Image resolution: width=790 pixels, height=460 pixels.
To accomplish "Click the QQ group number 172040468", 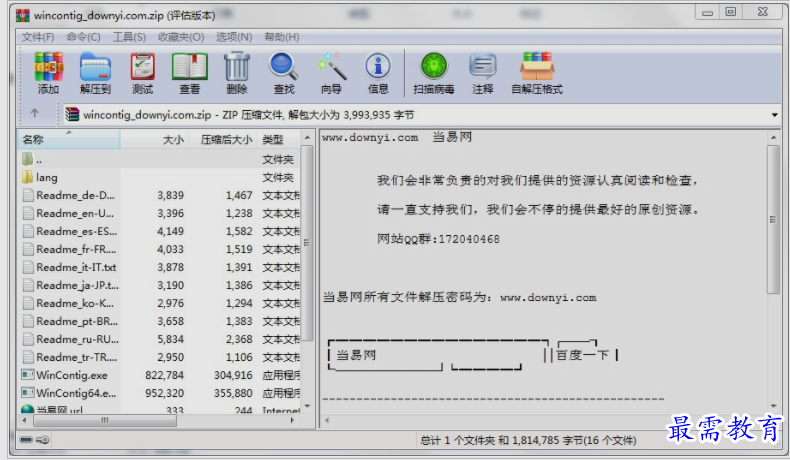I will 469,239.
